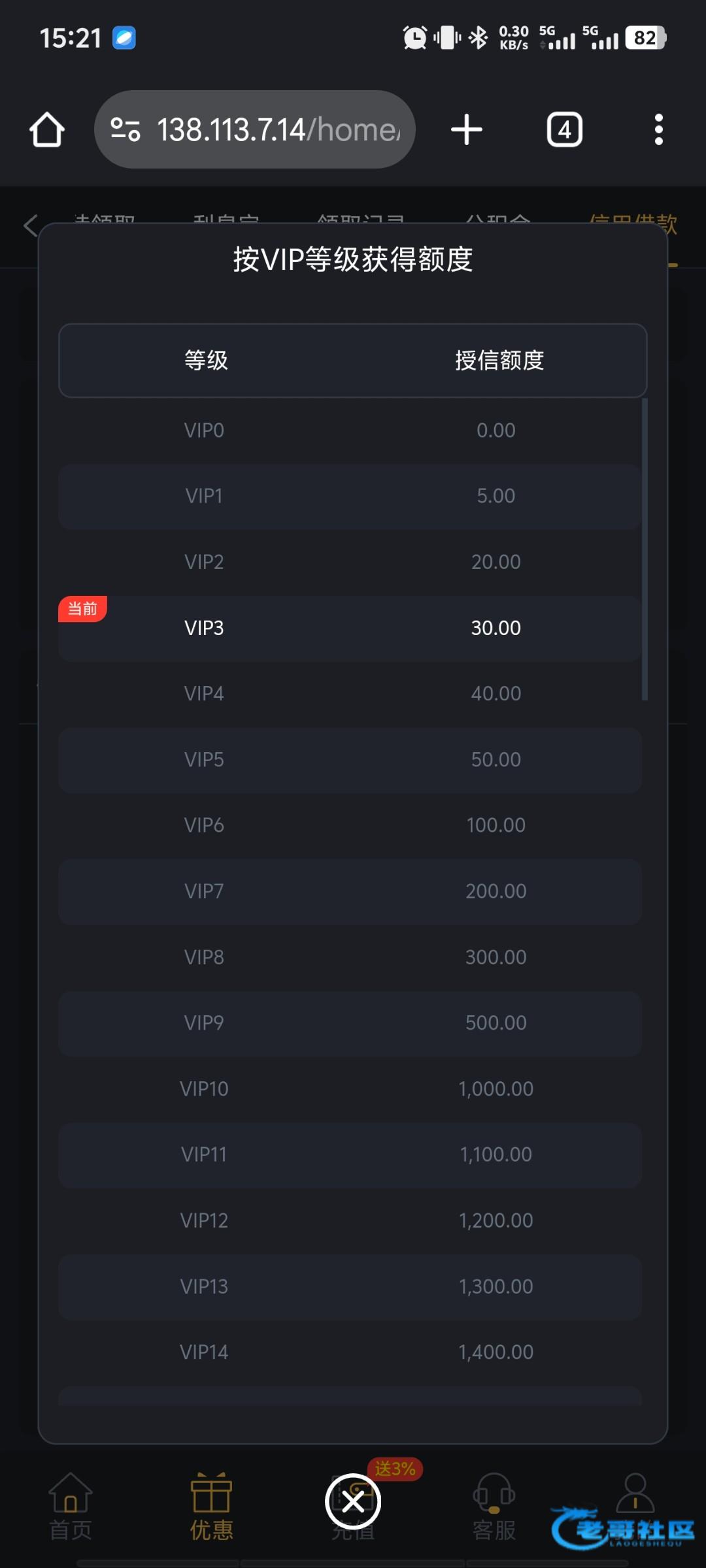Tap the browser home icon
This screenshot has width=706, height=1568.
[x=47, y=129]
